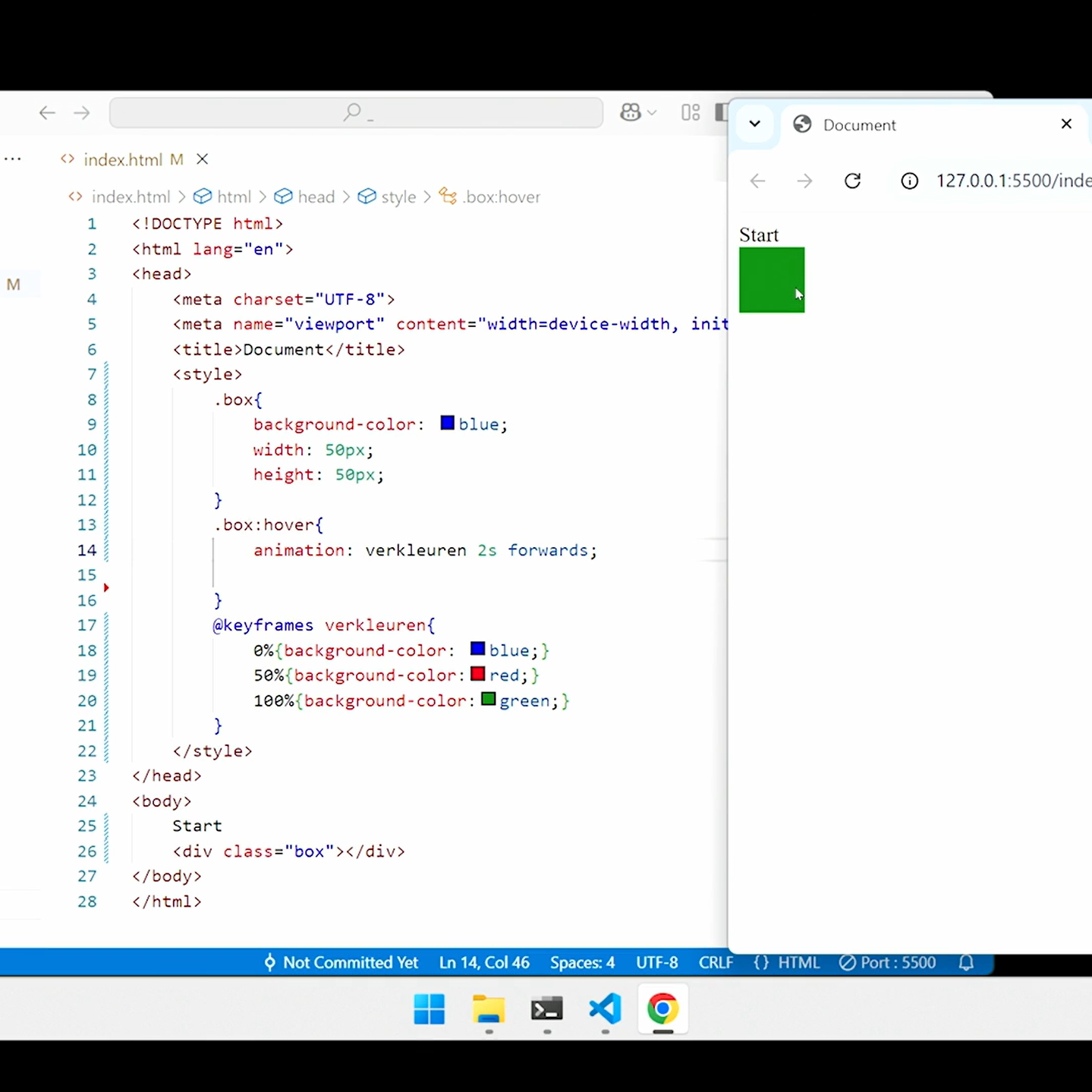The width and height of the screenshot is (1092, 1092).
Task: Open the Terminal taskbar icon
Action: point(546,1009)
